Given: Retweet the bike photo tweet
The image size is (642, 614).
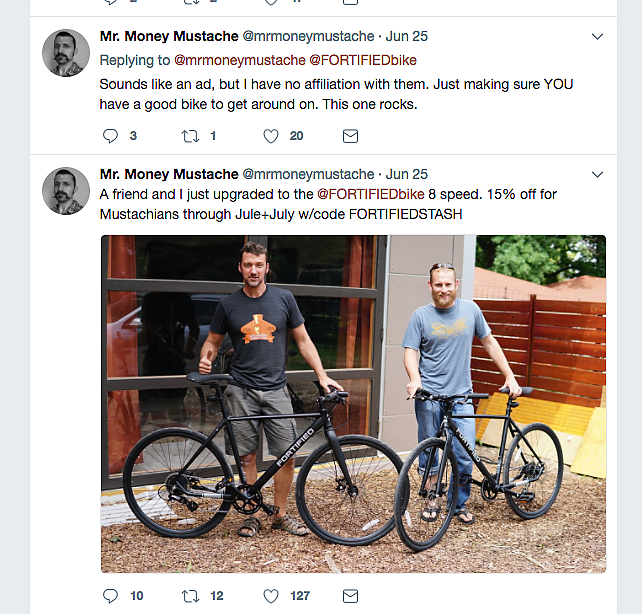Looking at the screenshot, I should [190, 595].
